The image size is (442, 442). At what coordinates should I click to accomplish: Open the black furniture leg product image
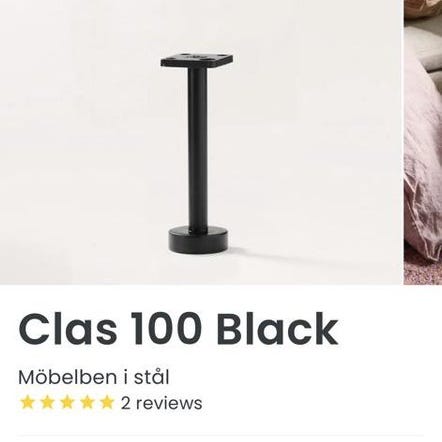(201, 142)
